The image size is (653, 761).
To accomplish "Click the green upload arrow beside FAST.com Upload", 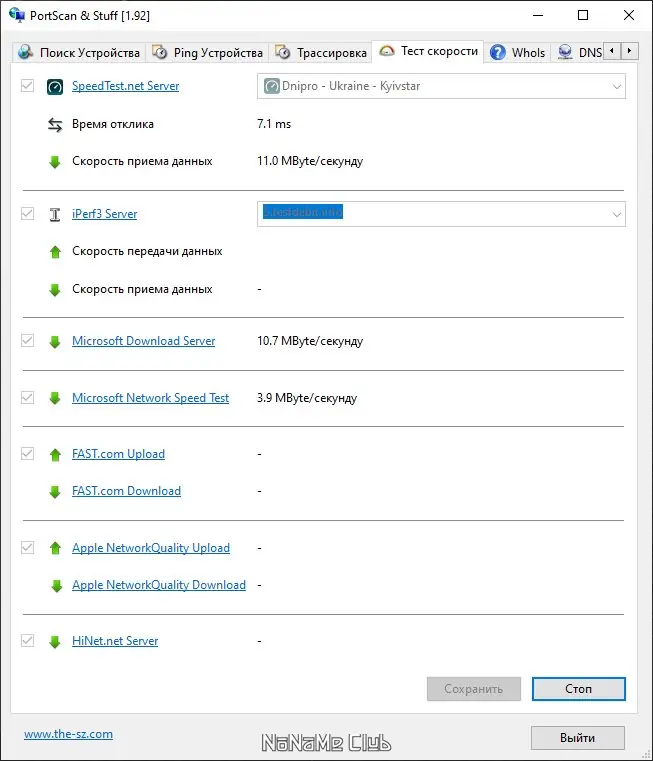I will (x=55, y=454).
